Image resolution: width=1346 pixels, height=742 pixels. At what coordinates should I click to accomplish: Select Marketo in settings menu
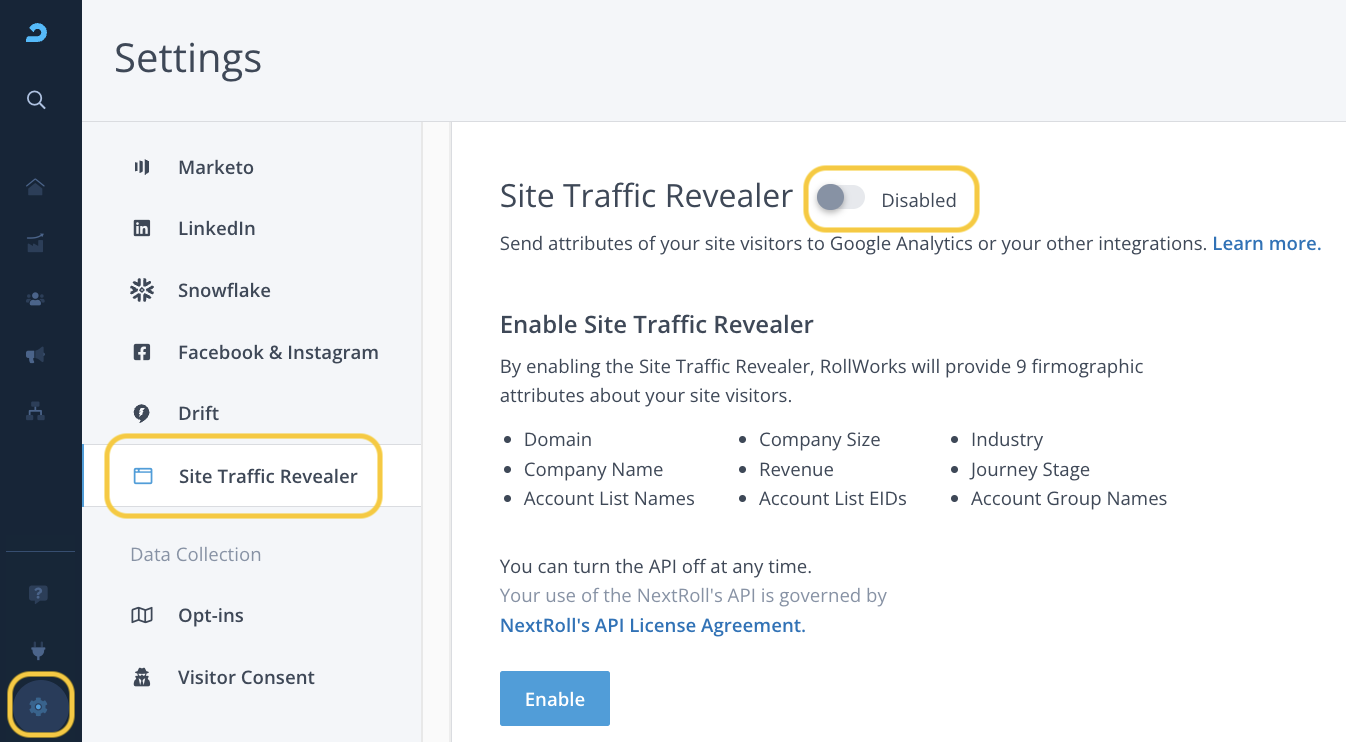click(215, 167)
